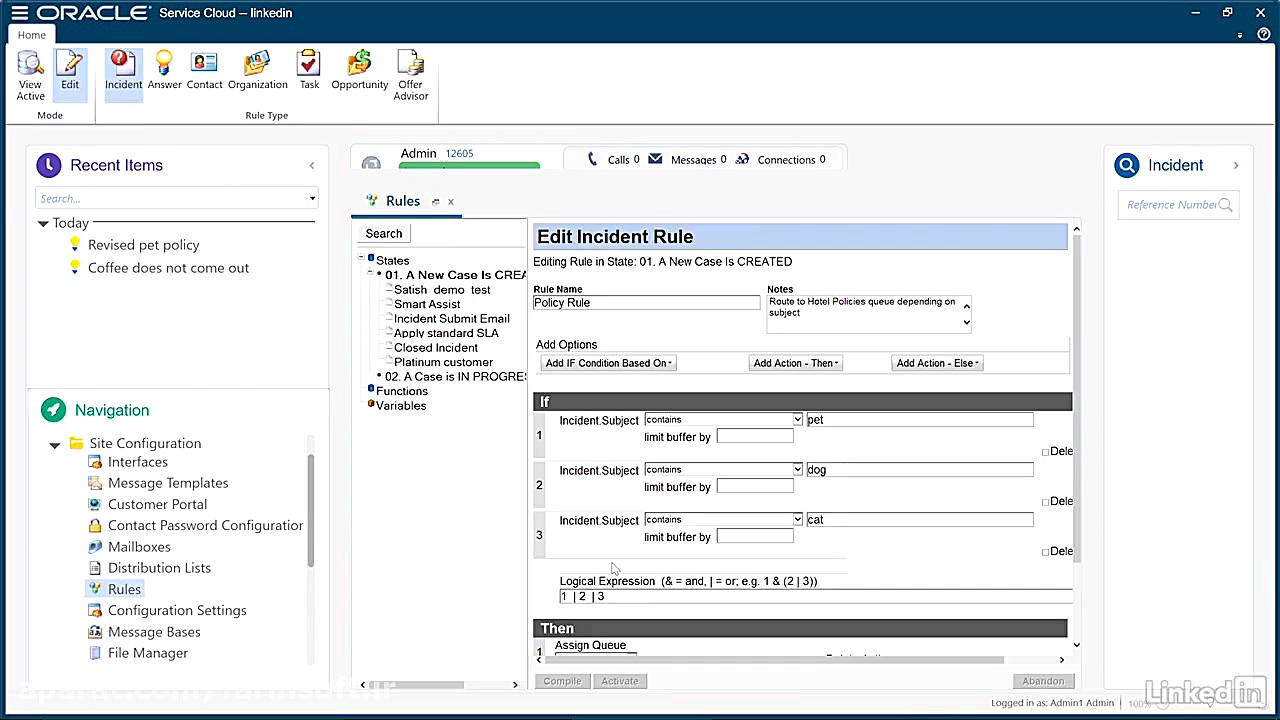Open the Add IF Condition Based On dropdown

[x=608, y=363]
